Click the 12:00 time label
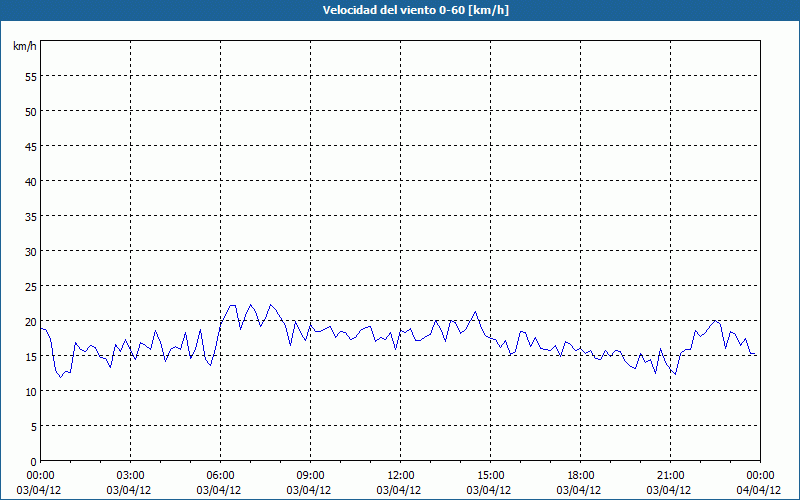This screenshot has width=800, height=500. click(401, 475)
